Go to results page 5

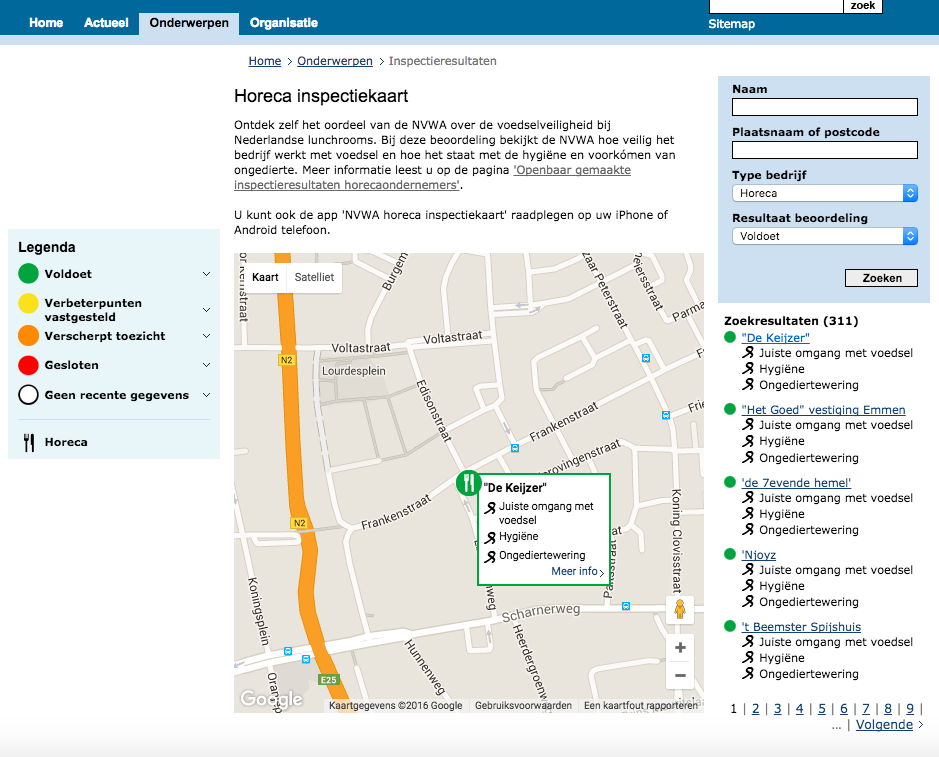tap(822, 709)
